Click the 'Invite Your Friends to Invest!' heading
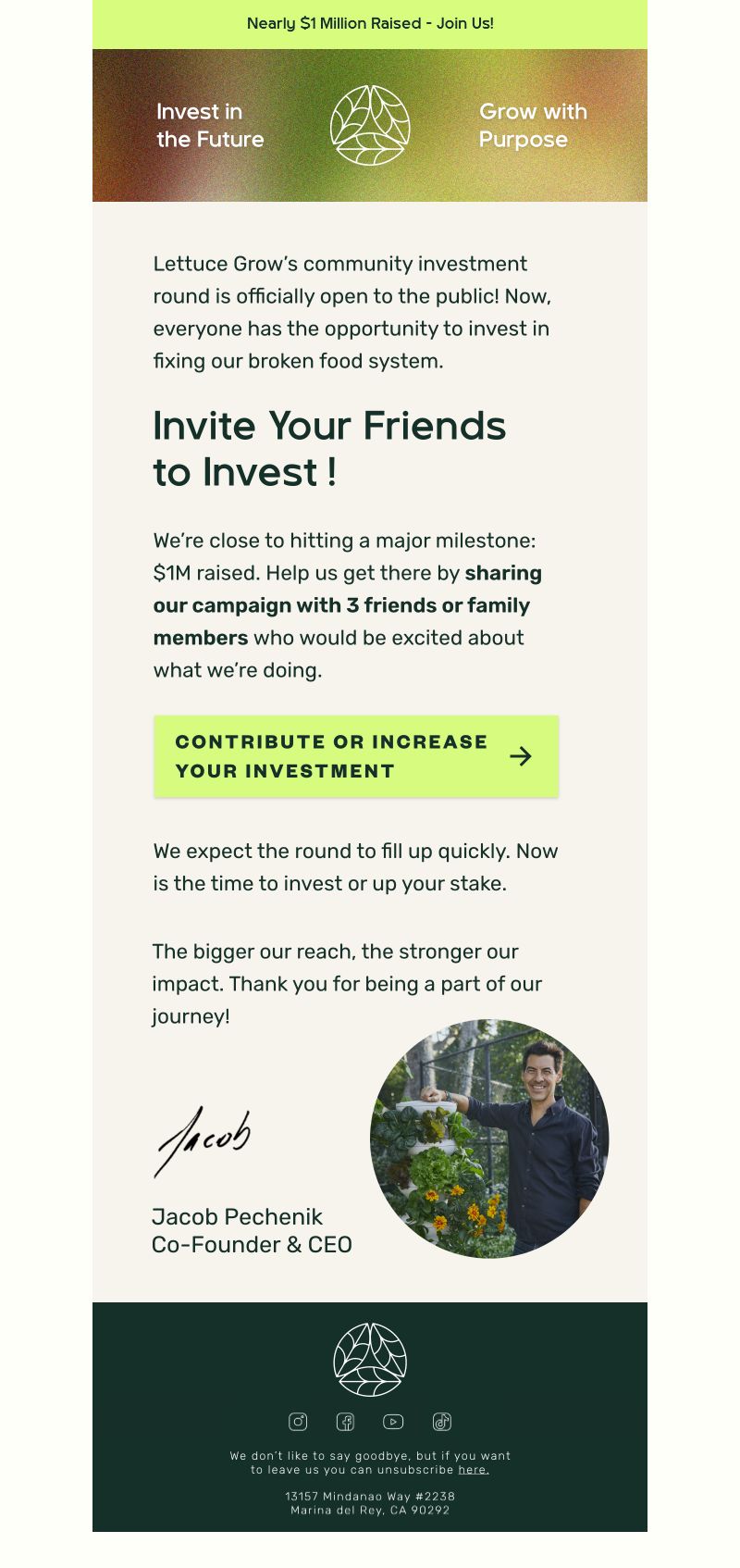The width and height of the screenshot is (740, 1568). [x=329, y=449]
